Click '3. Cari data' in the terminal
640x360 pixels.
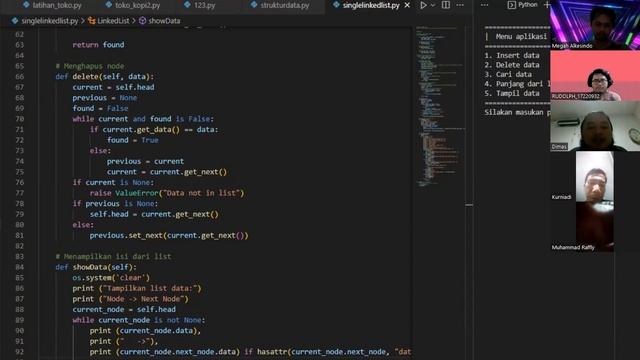click(508, 74)
